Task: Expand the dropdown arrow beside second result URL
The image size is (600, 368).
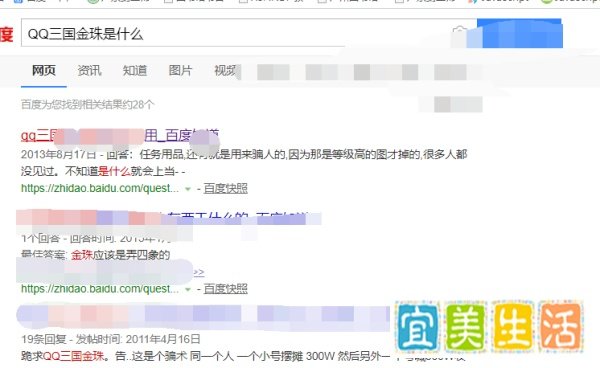Action: tap(188, 289)
